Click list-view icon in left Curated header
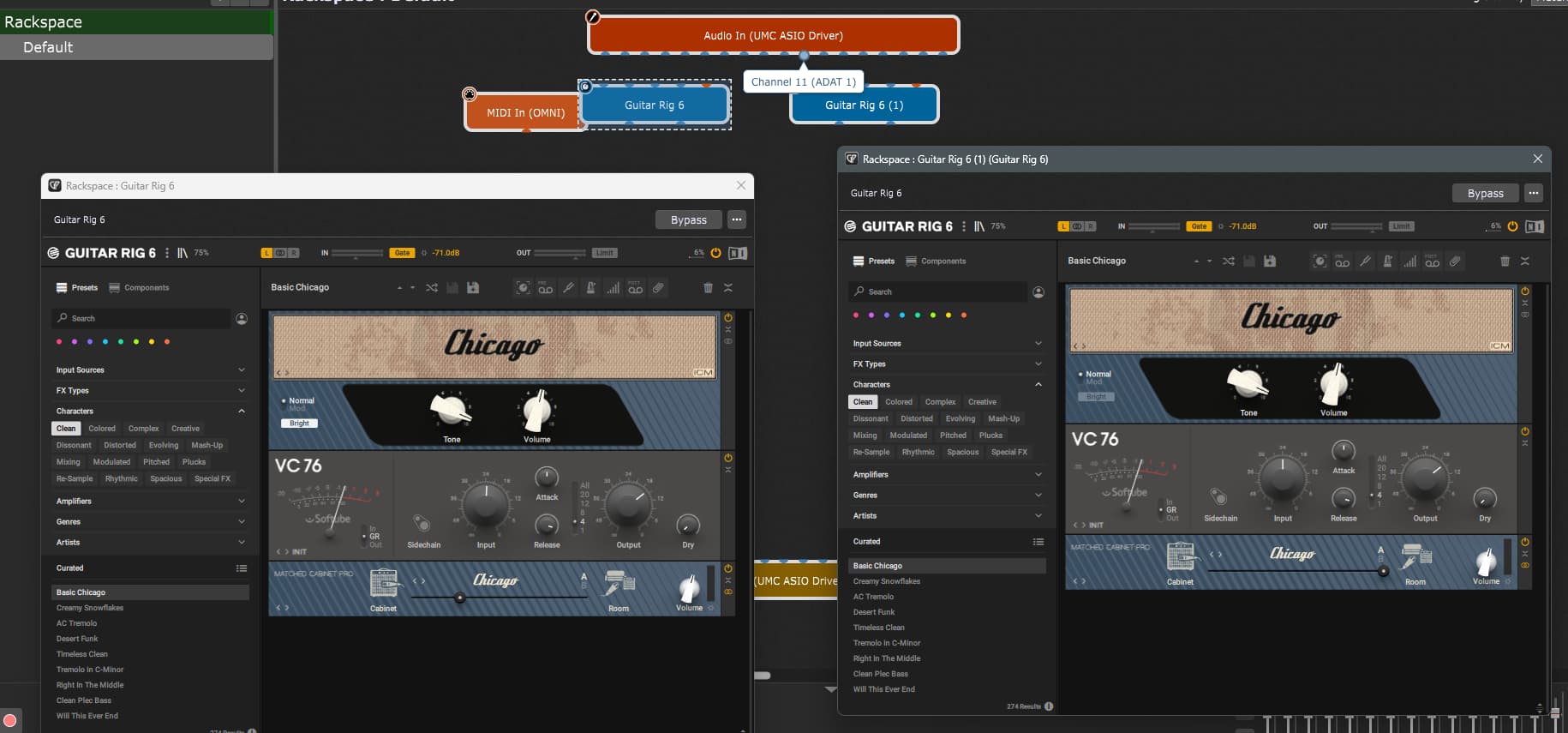Image resolution: width=1568 pixels, height=733 pixels. point(242,568)
